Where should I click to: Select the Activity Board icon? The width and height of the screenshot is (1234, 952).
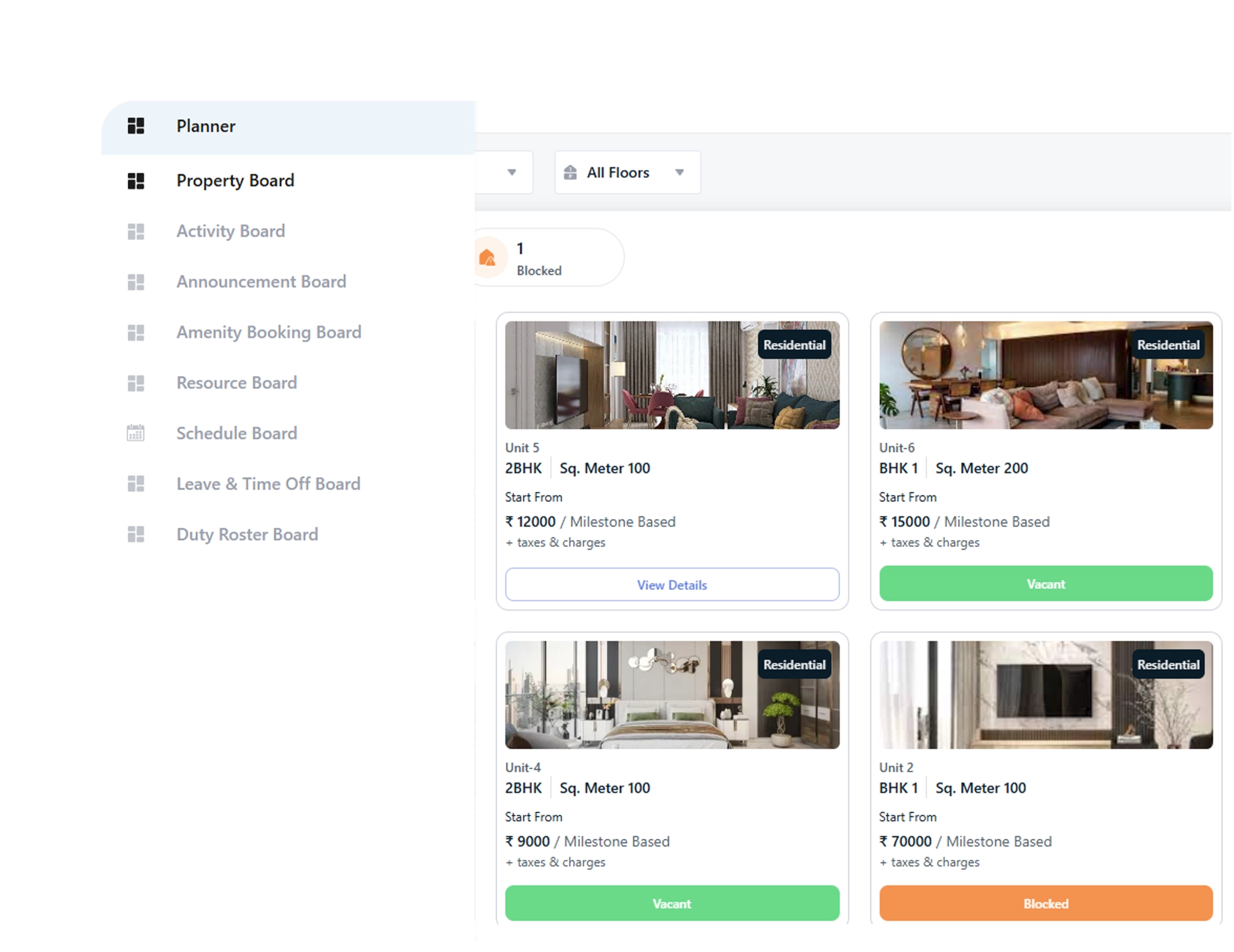135,231
